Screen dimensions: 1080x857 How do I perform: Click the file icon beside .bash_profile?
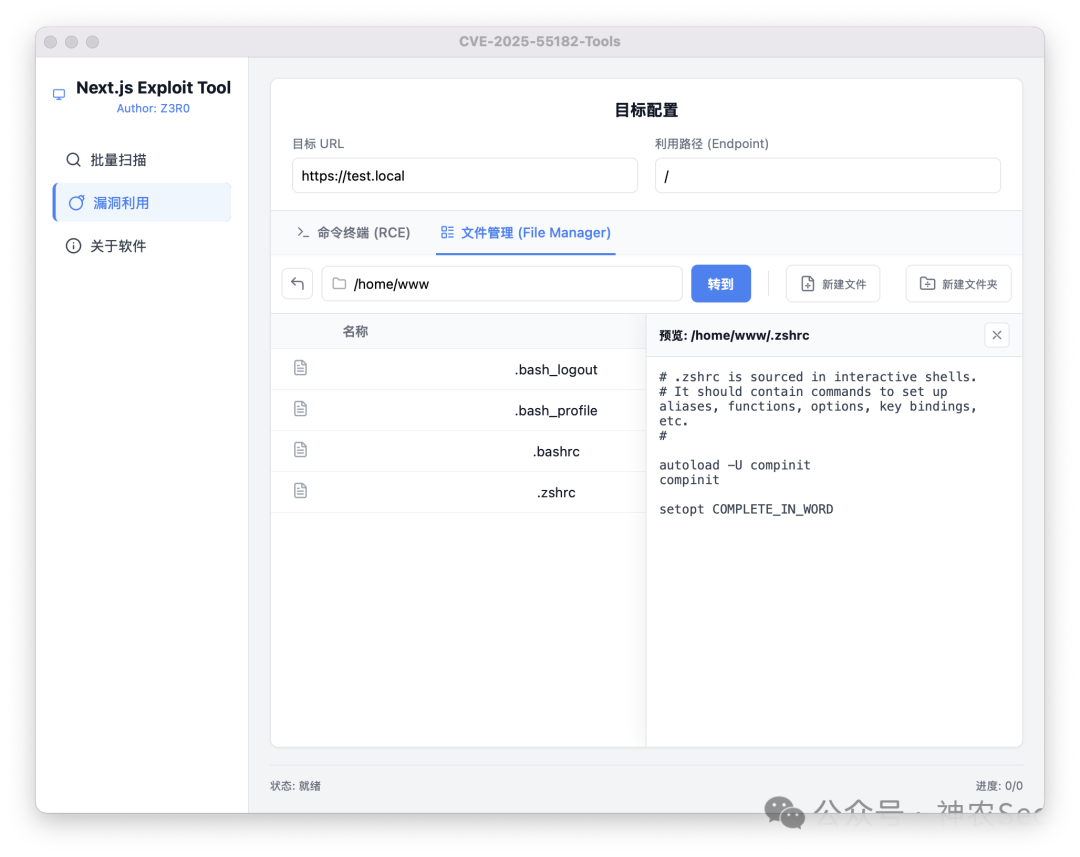300,409
